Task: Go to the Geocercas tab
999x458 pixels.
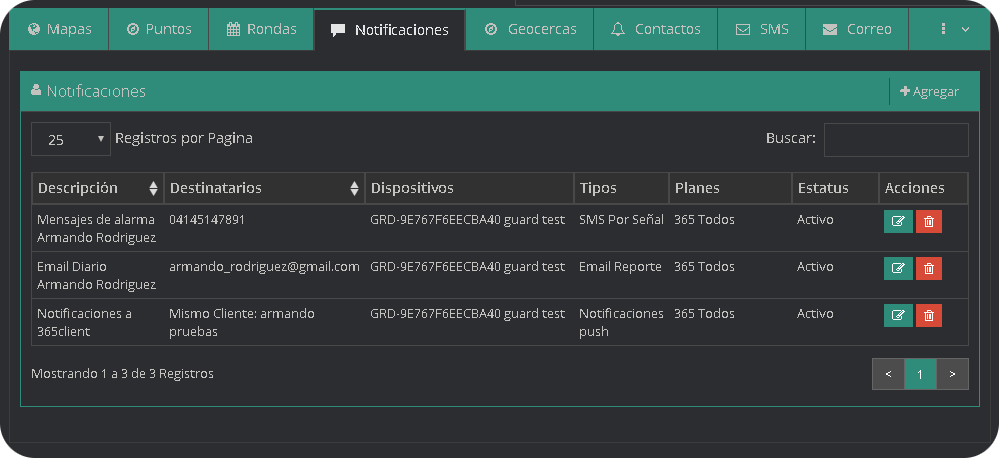Action: tap(530, 29)
